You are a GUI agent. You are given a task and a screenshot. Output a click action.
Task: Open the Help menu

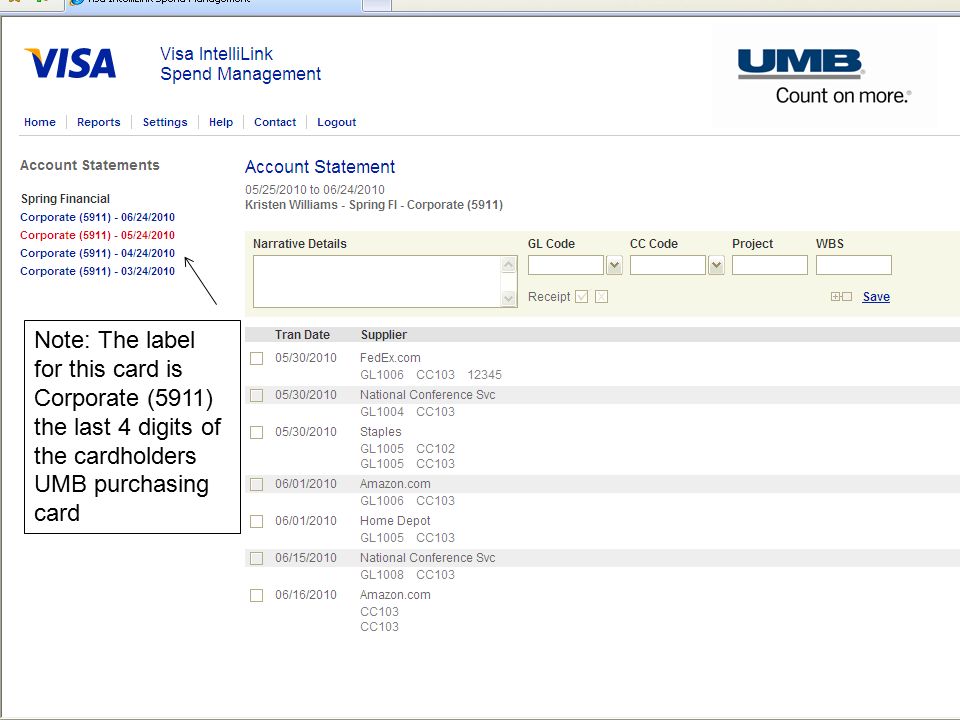(x=221, y=122)
